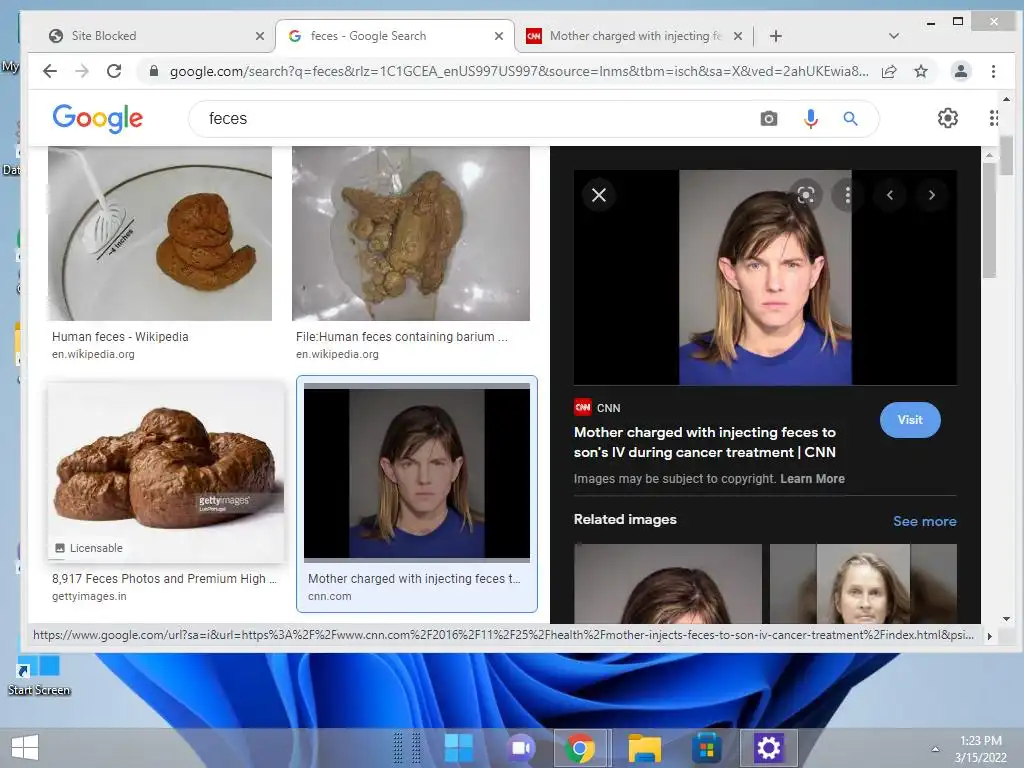Click the large mugshot preview image
Viewport: 1024px width, 768px height.
(x=765, y=278)
